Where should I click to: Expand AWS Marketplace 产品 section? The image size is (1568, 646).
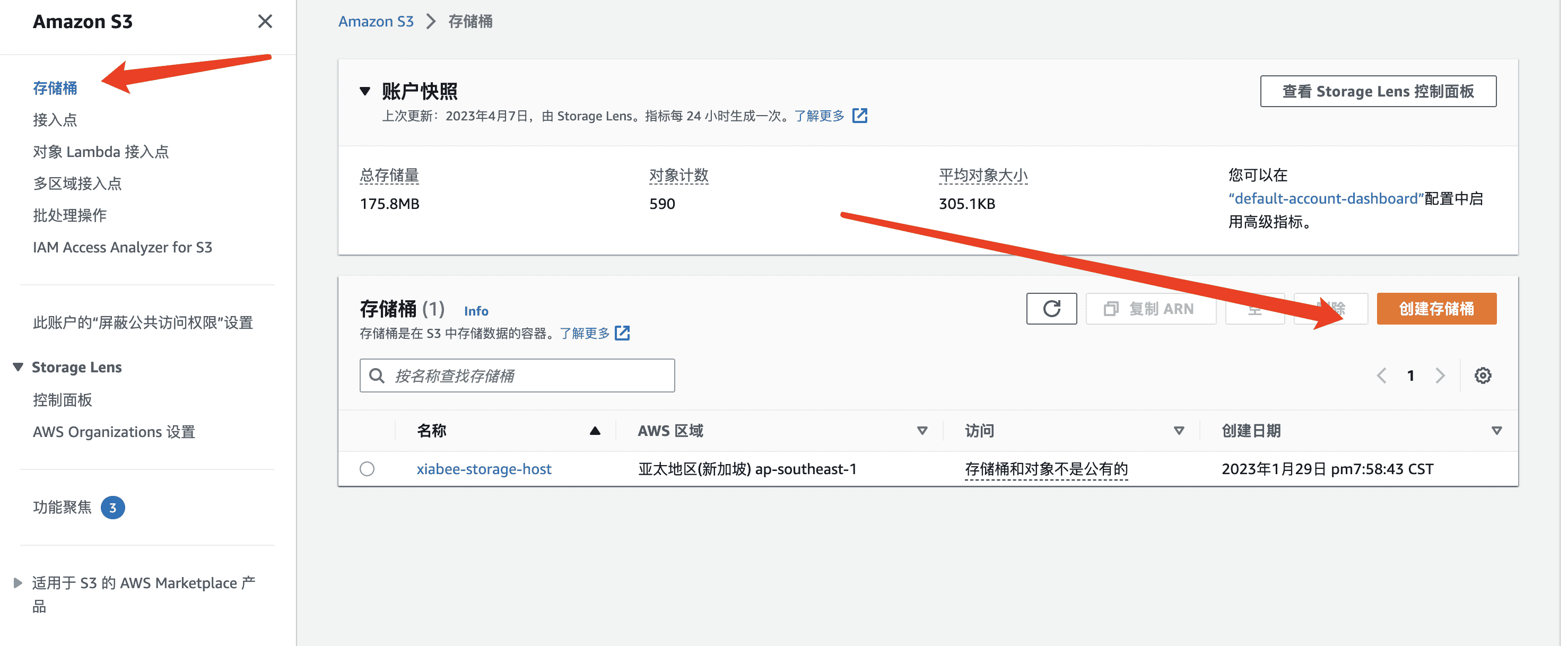pyautogui.click(x=18, y=583)
